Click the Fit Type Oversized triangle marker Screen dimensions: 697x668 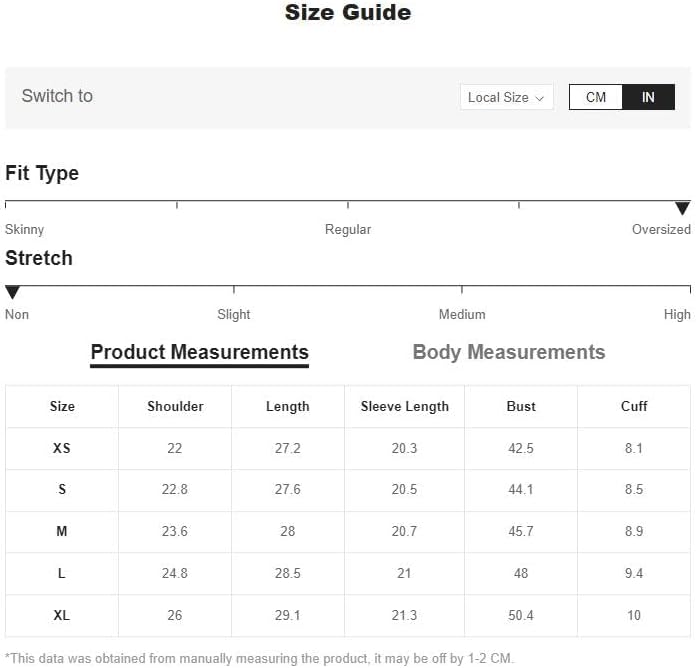(x=682, y=208)
